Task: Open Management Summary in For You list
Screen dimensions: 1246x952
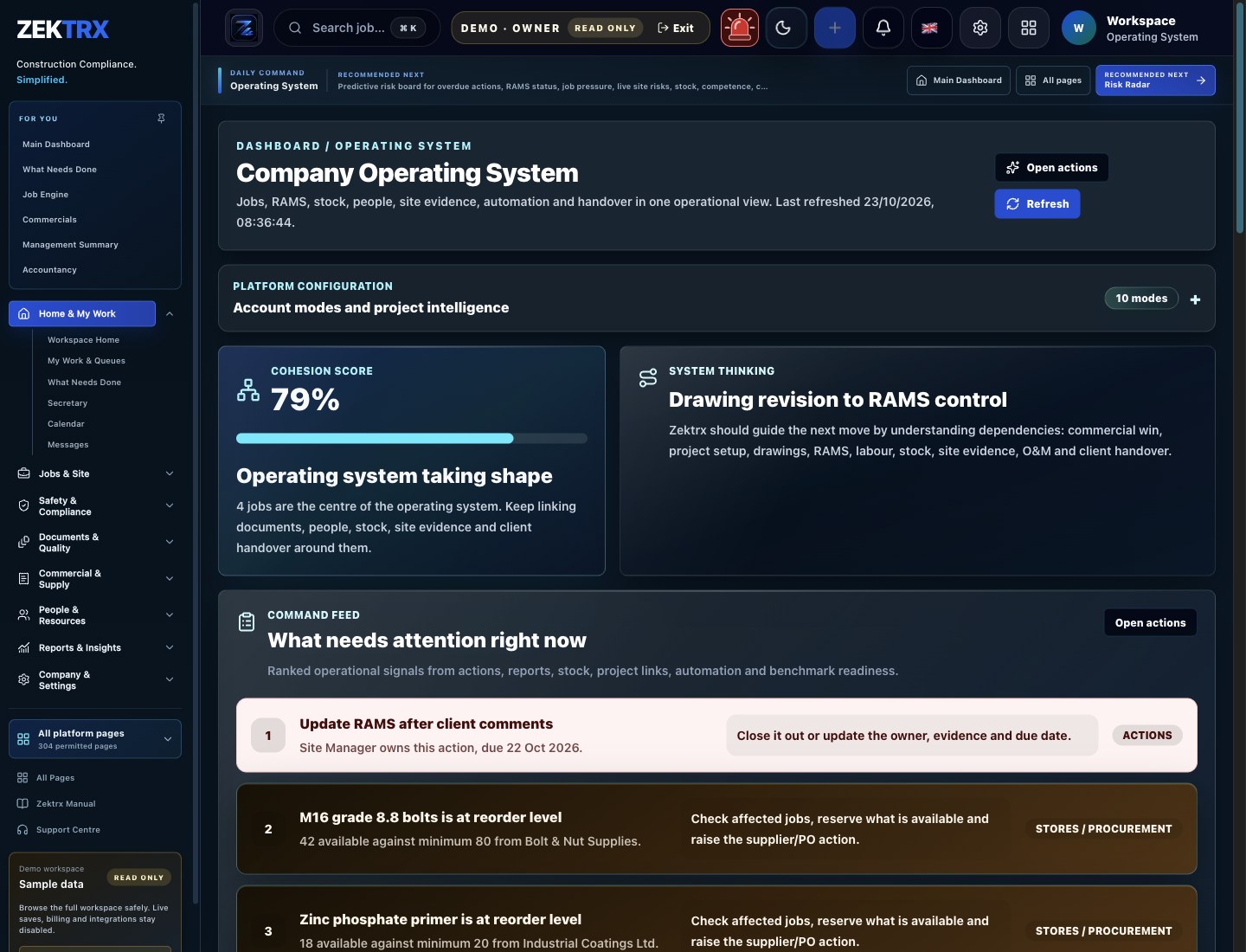Action: click(x=70, y=244)
